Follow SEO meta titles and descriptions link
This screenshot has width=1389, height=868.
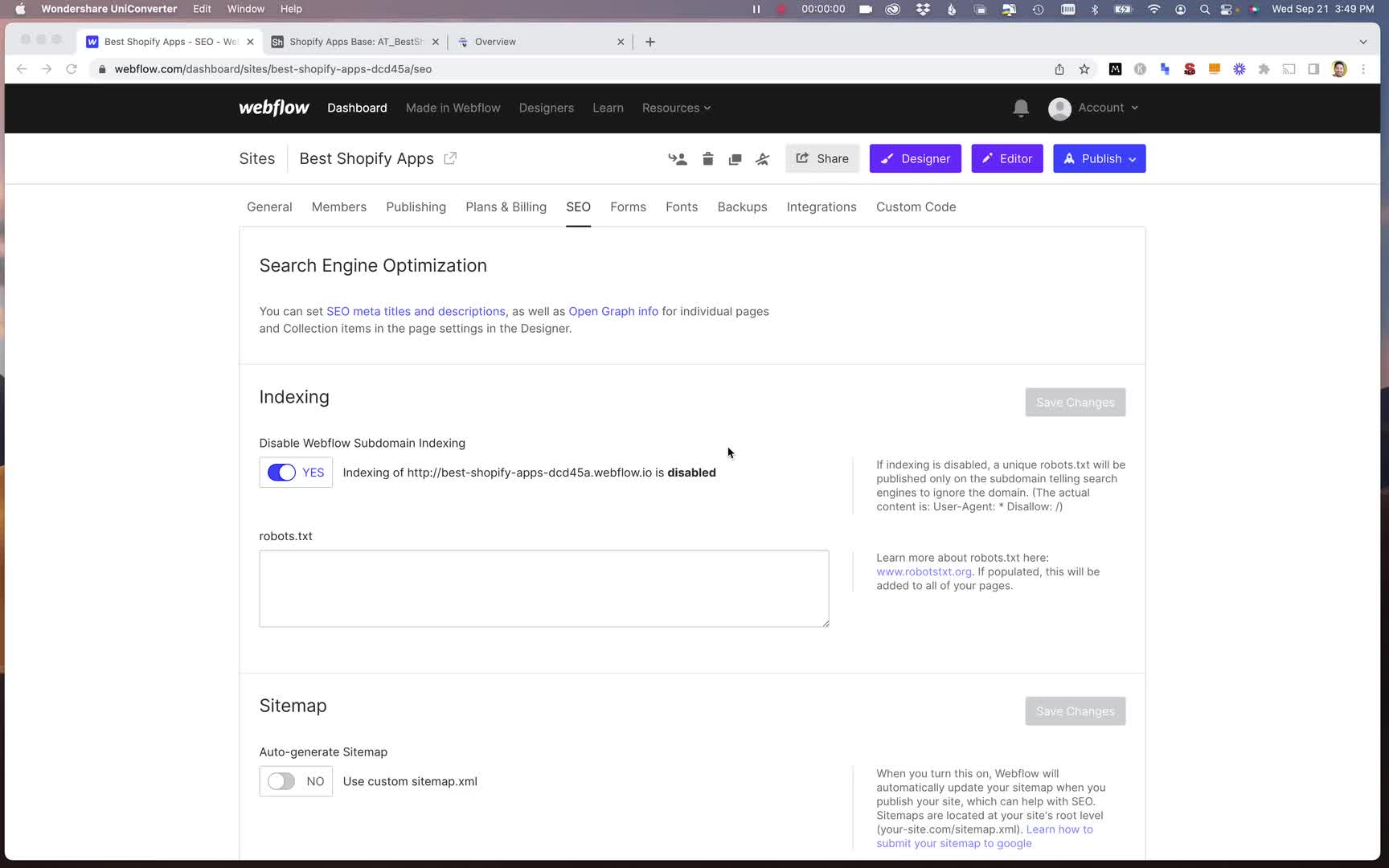tap(416, 311)
